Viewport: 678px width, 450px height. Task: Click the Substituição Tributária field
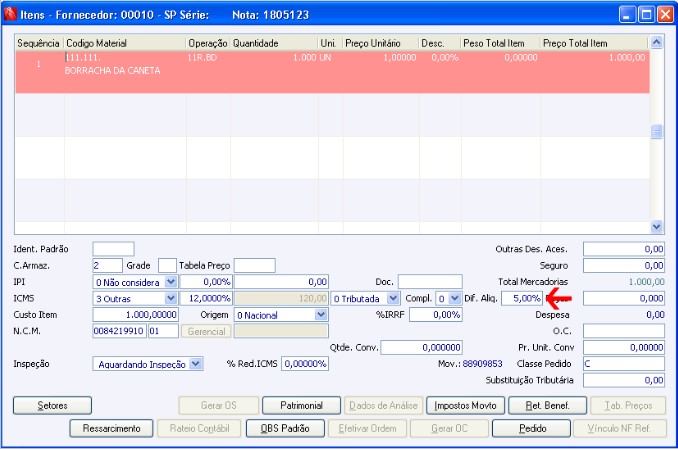624,380
